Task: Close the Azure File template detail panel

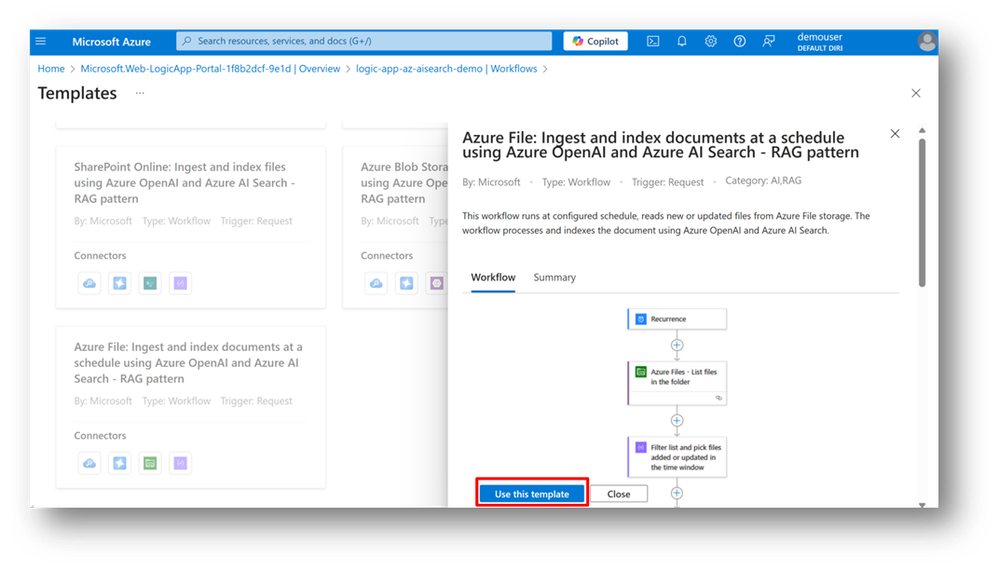Action: click(x=895, y=134)
